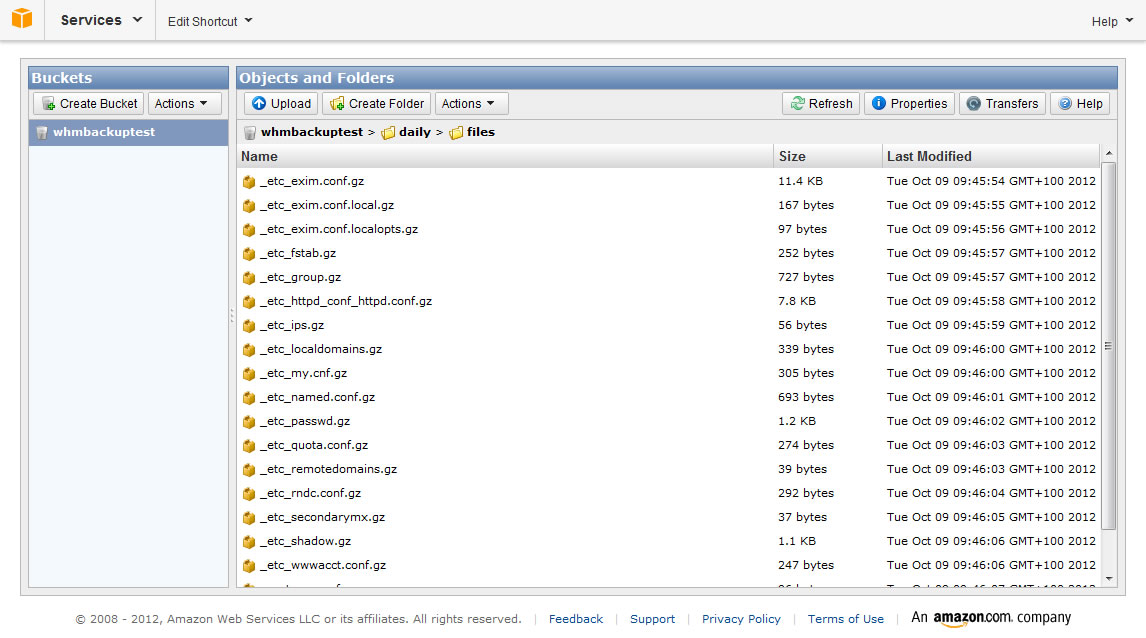Click the daily folder icon in breadcrumb
Viewport: 1146px width, 638px height.
(388, 132)
